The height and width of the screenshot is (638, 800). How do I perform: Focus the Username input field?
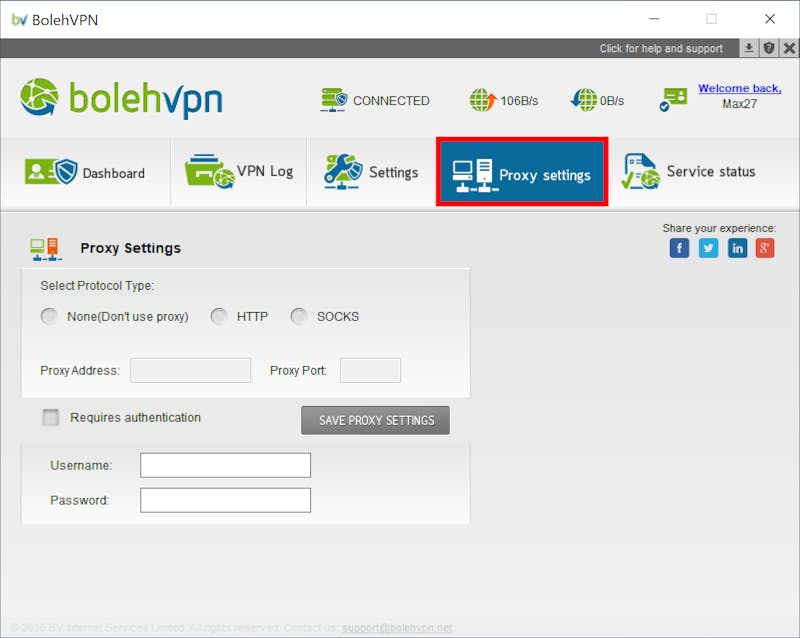pyautogui.click(x=226, y=465)
